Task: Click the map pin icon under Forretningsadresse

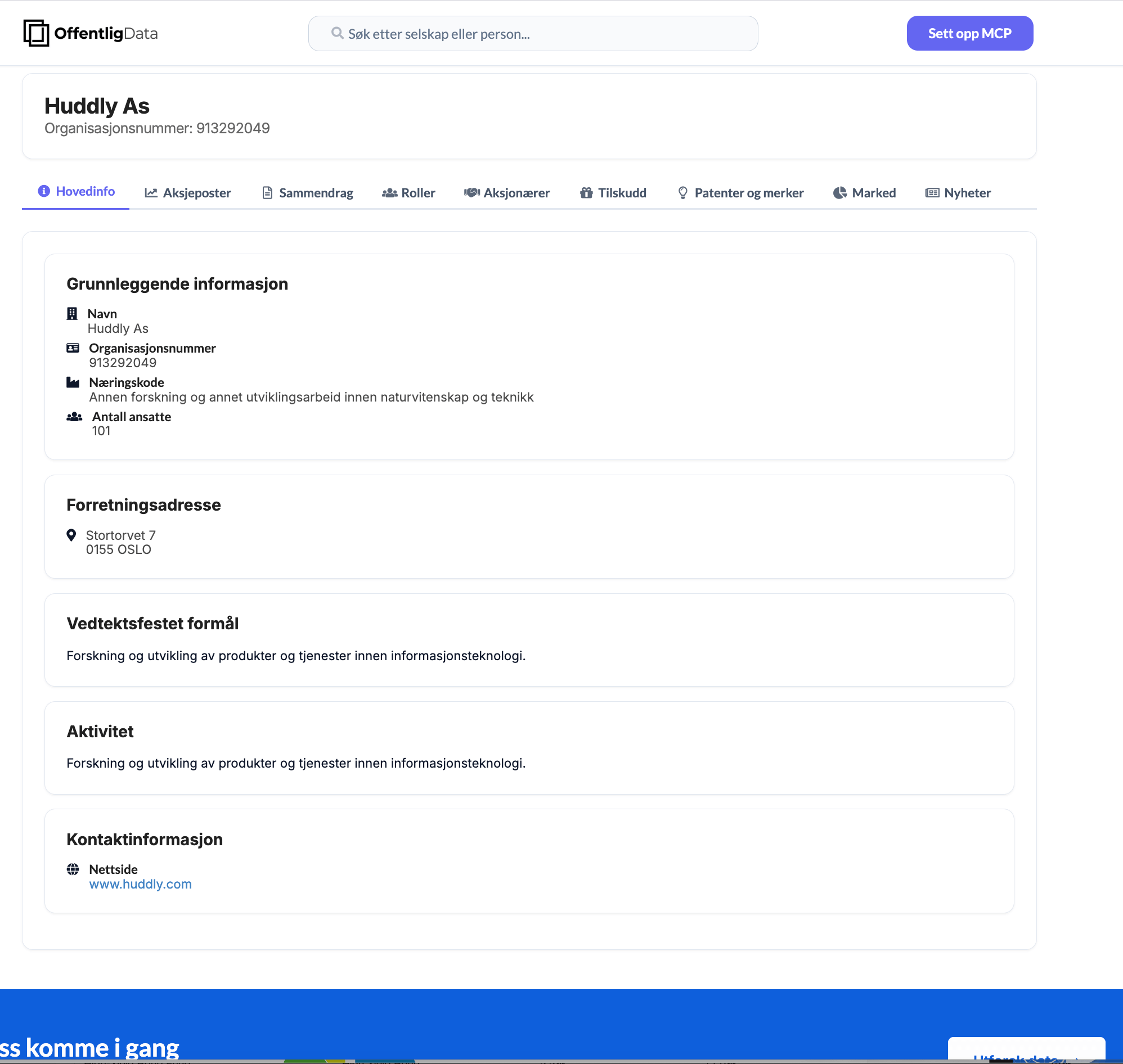Action: (x=71, y=534)
